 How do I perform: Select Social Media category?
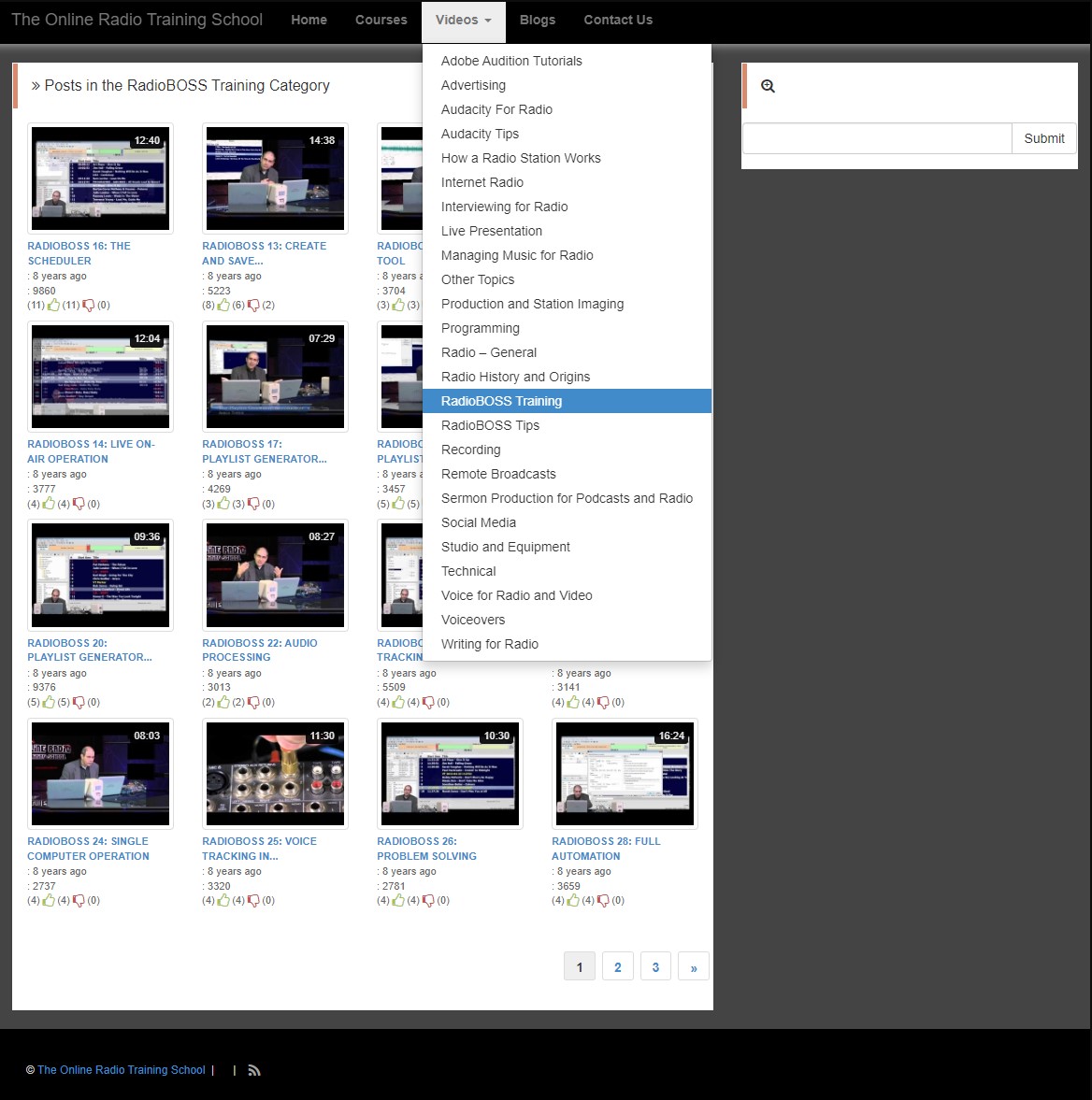click(568, 523)
